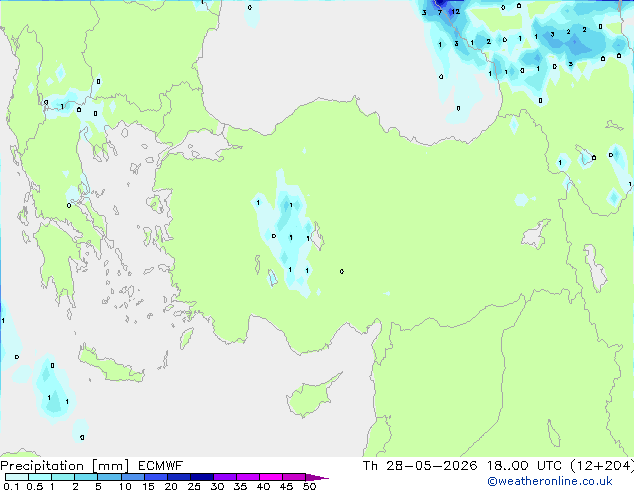The image size is (634, 490).
Task: Click the '(12+204)' forecast offset text
Action: pyautogui.click(x=602, y=466)
